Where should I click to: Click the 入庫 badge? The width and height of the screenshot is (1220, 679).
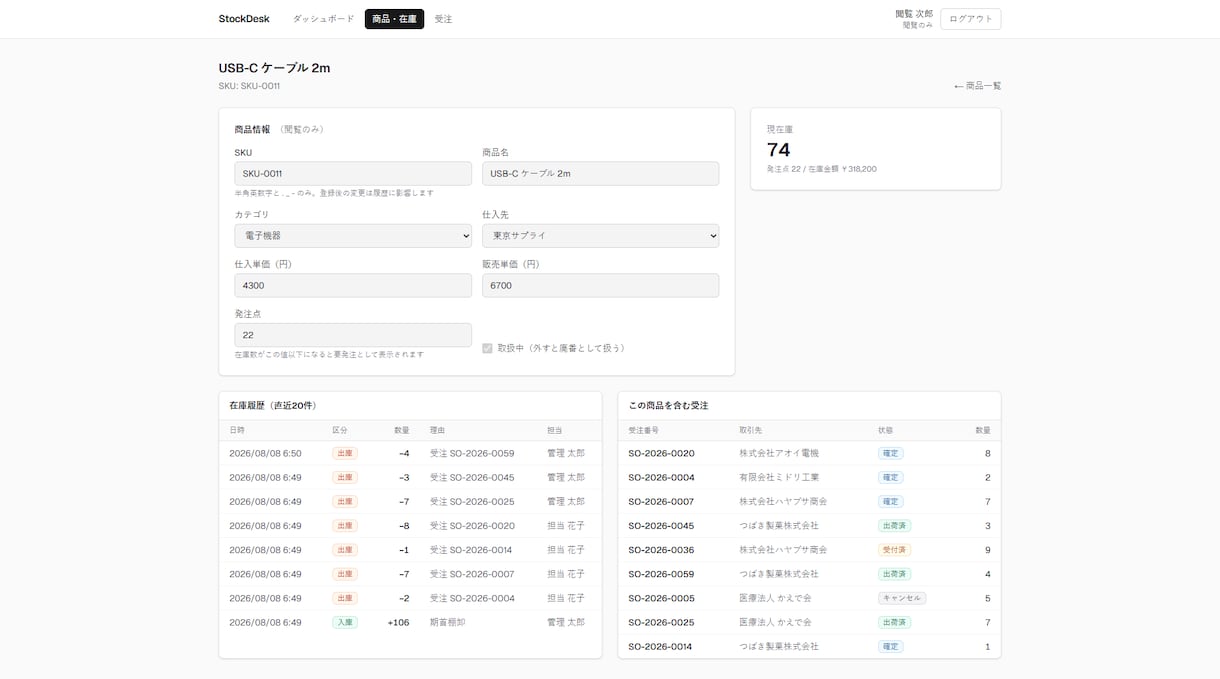(344, 622)
